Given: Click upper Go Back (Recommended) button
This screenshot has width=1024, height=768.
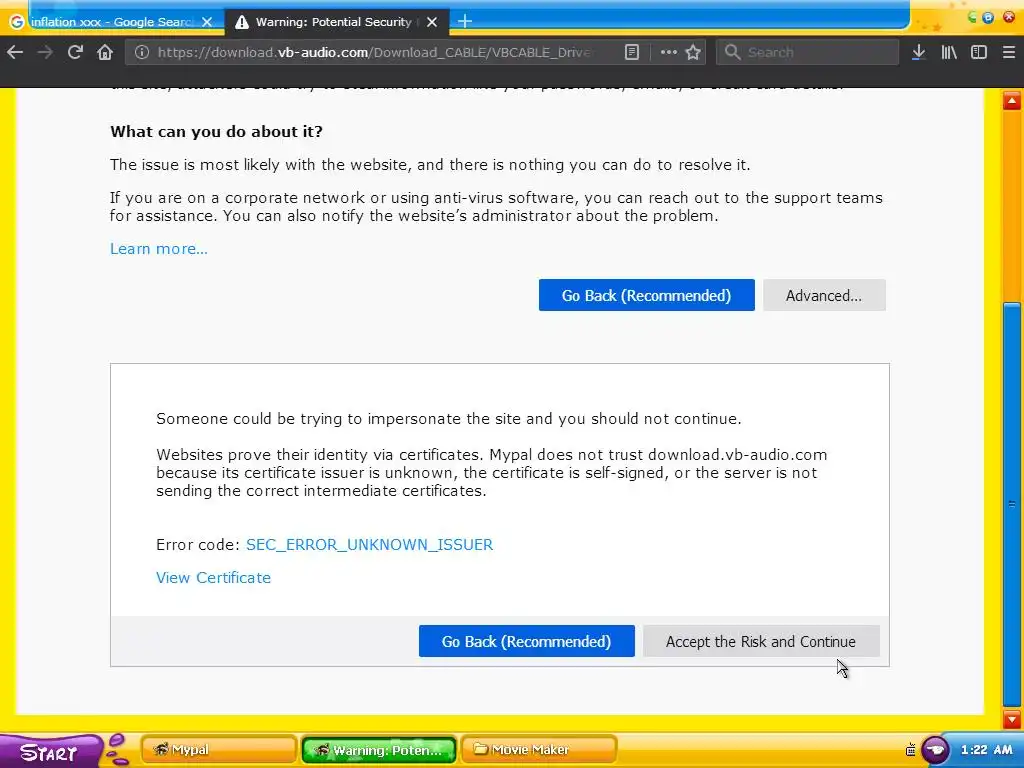Looking at the screenshot, I should [x=647, y=295].
